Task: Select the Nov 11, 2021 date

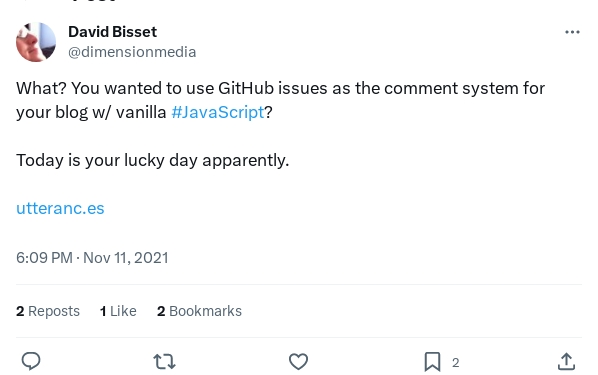Action: point(126,258)
